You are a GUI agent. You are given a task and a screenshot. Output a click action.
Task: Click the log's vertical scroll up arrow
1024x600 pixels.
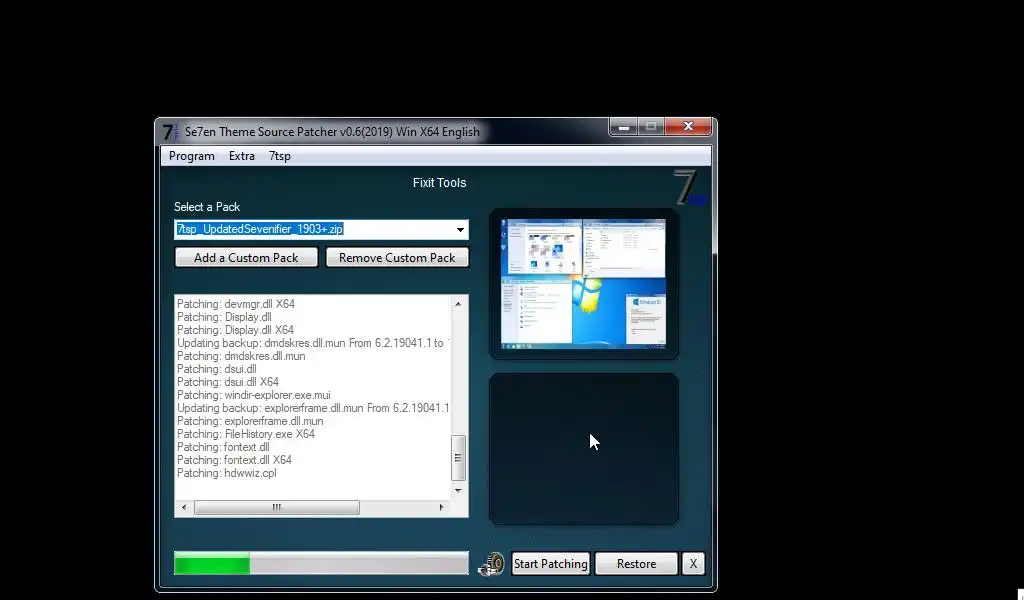[x=458, y=304]
